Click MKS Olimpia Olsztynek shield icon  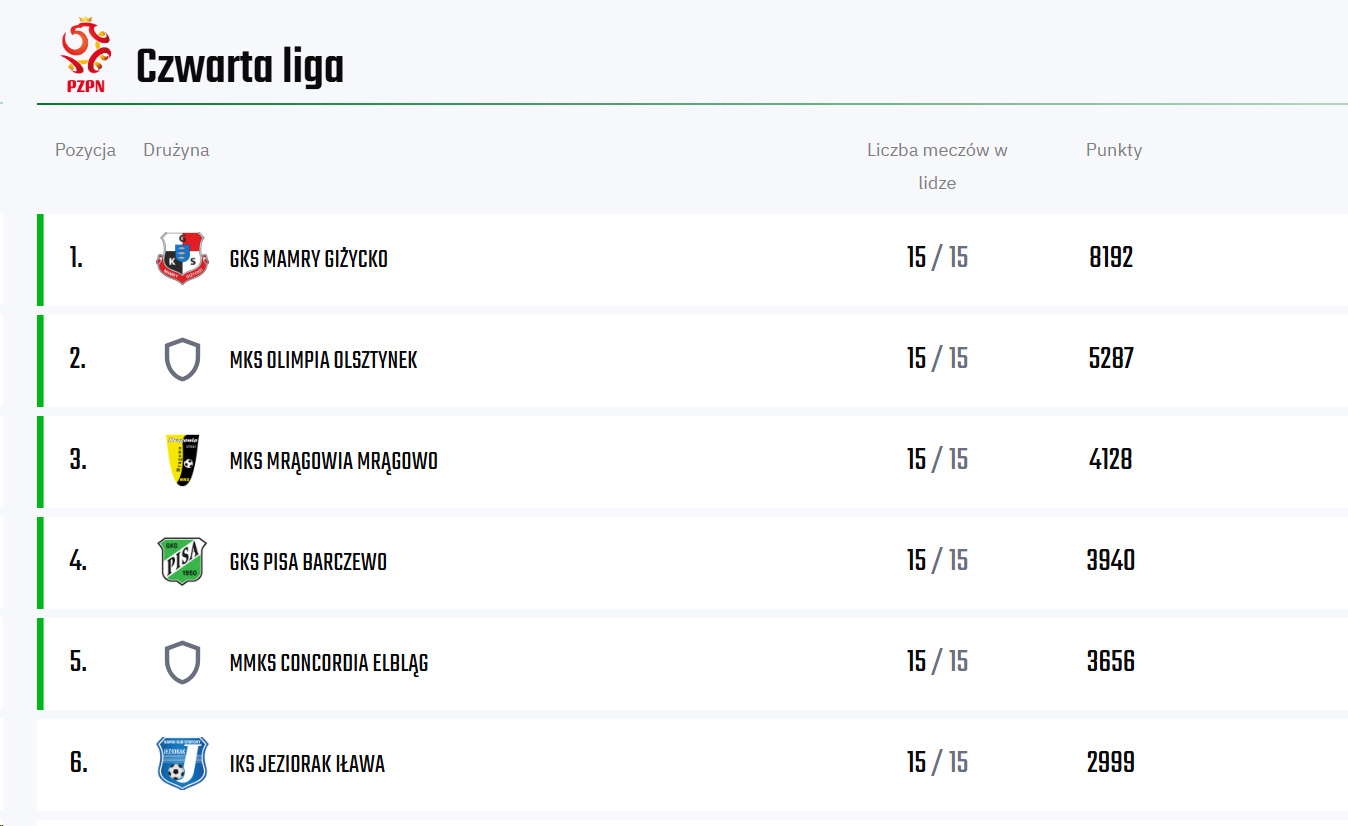[182, 359]
